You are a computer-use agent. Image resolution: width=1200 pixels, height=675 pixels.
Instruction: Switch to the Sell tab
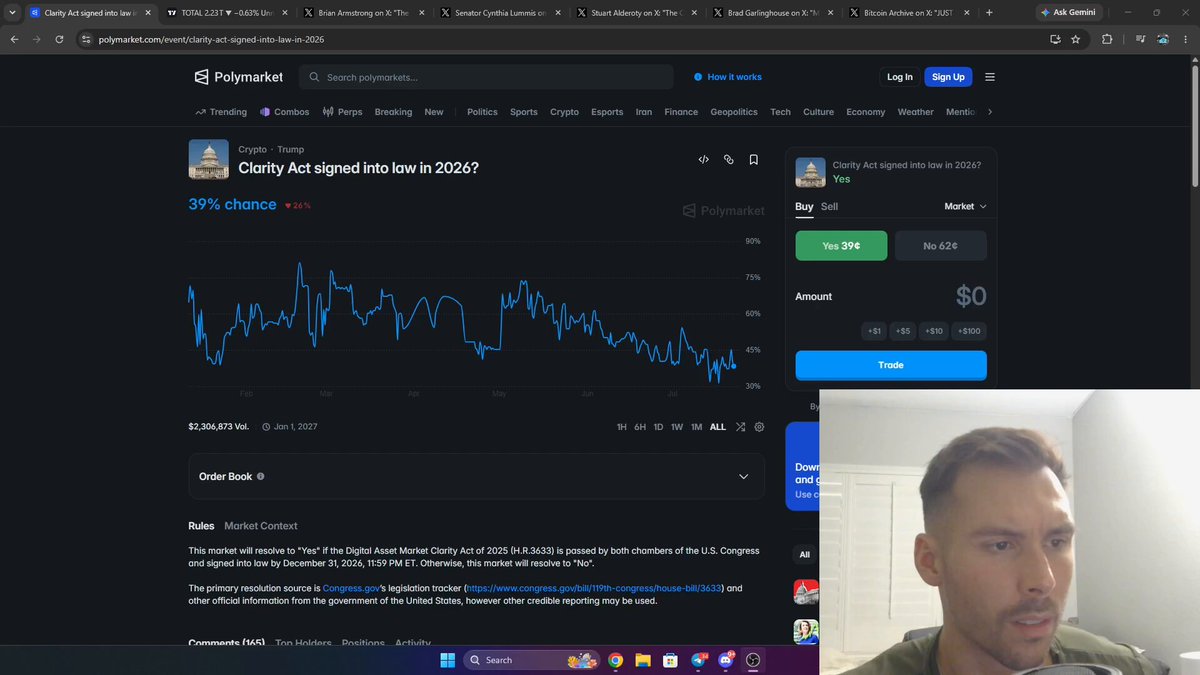coord(829,206)
